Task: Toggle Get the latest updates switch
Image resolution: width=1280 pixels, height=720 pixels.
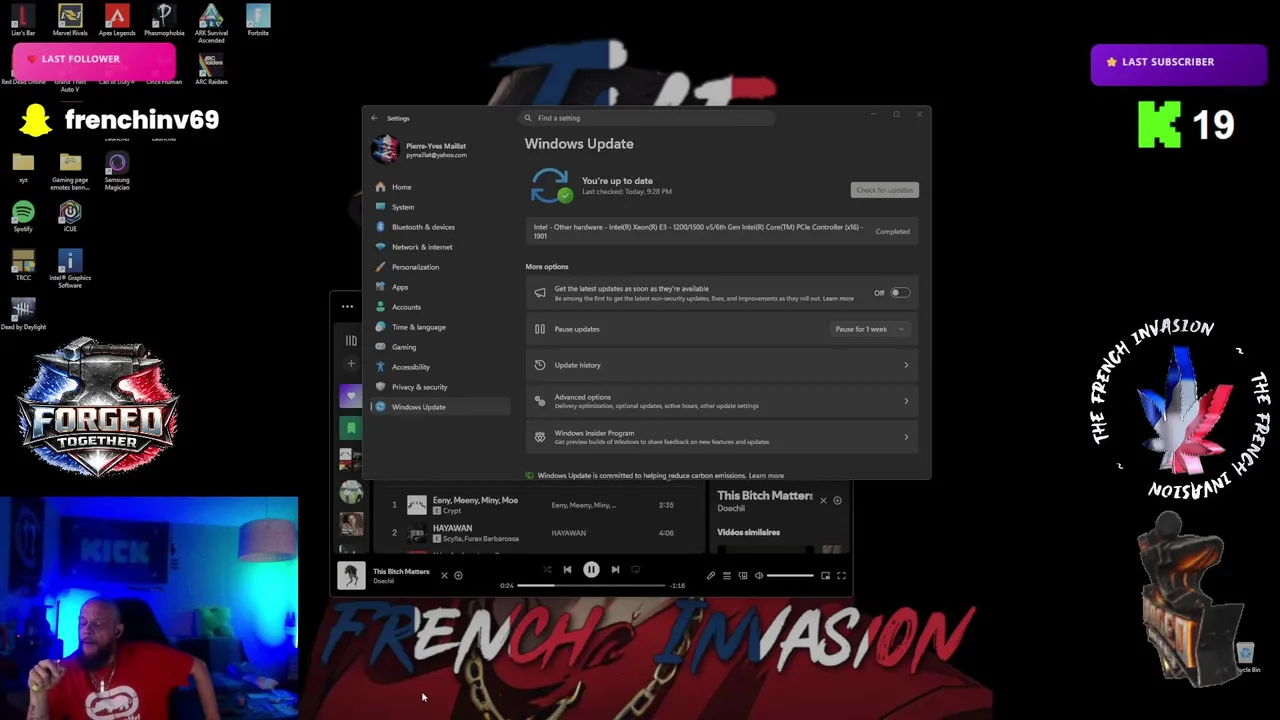Action: coord(900,293)
